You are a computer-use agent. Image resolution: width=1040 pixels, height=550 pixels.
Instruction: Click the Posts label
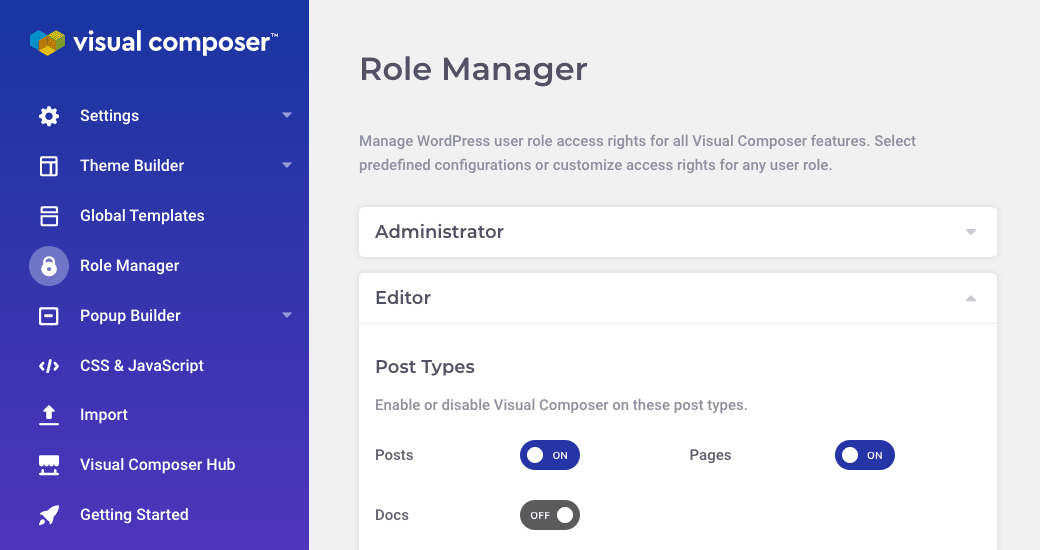click(x=394, y=455)
